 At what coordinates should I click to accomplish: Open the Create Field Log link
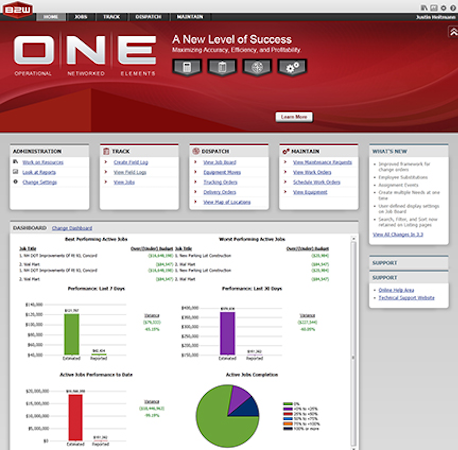pyautogui.click(x=131, y=162)
